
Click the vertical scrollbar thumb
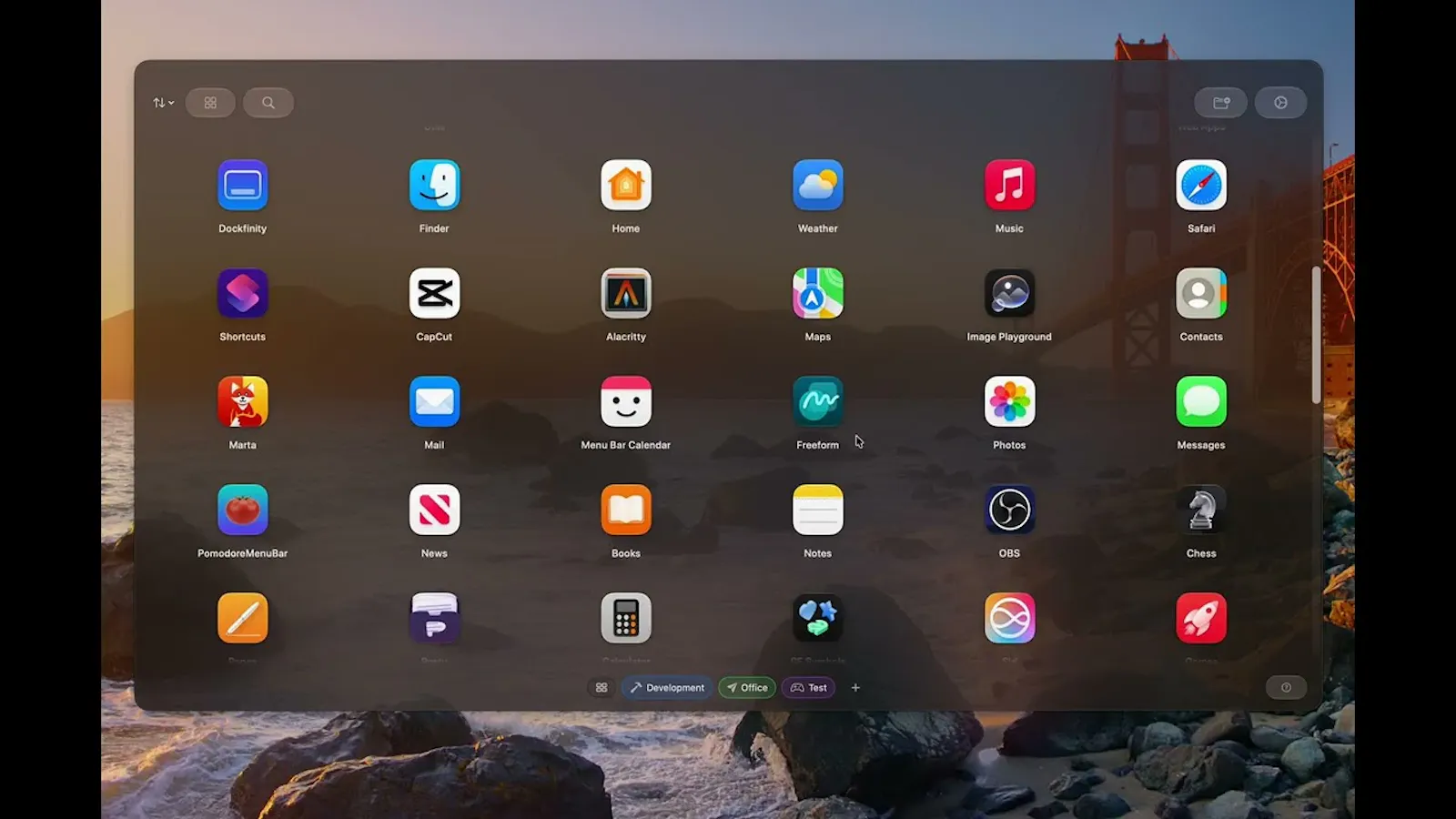[x=1316, y=335]
